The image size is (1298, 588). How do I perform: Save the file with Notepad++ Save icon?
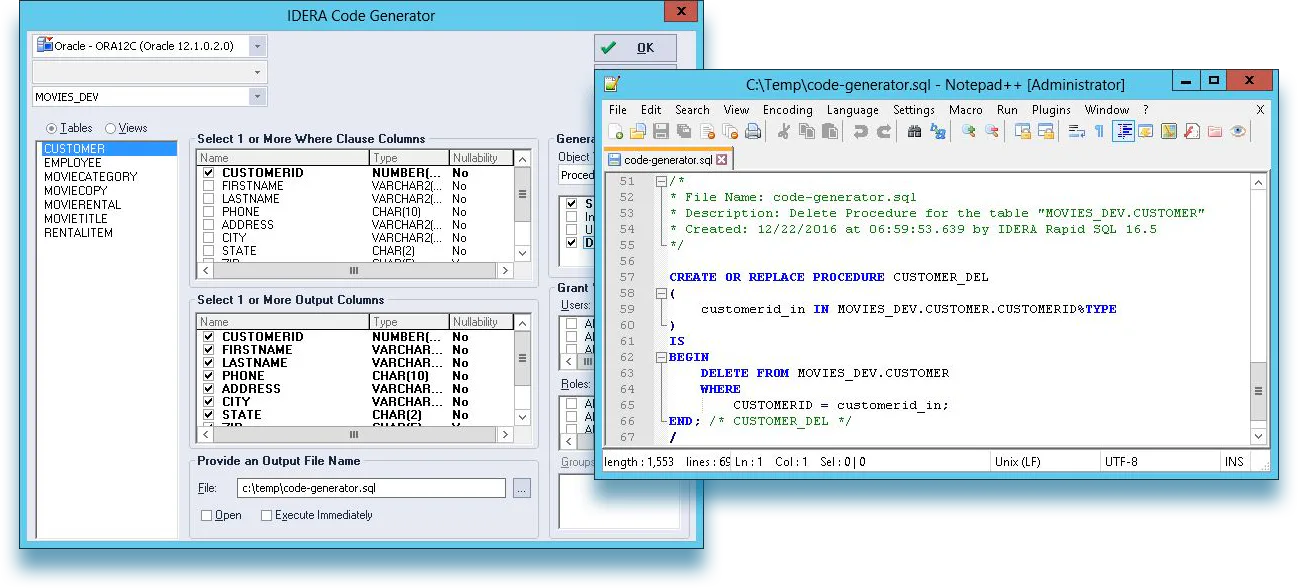click(x=661, y=131)
